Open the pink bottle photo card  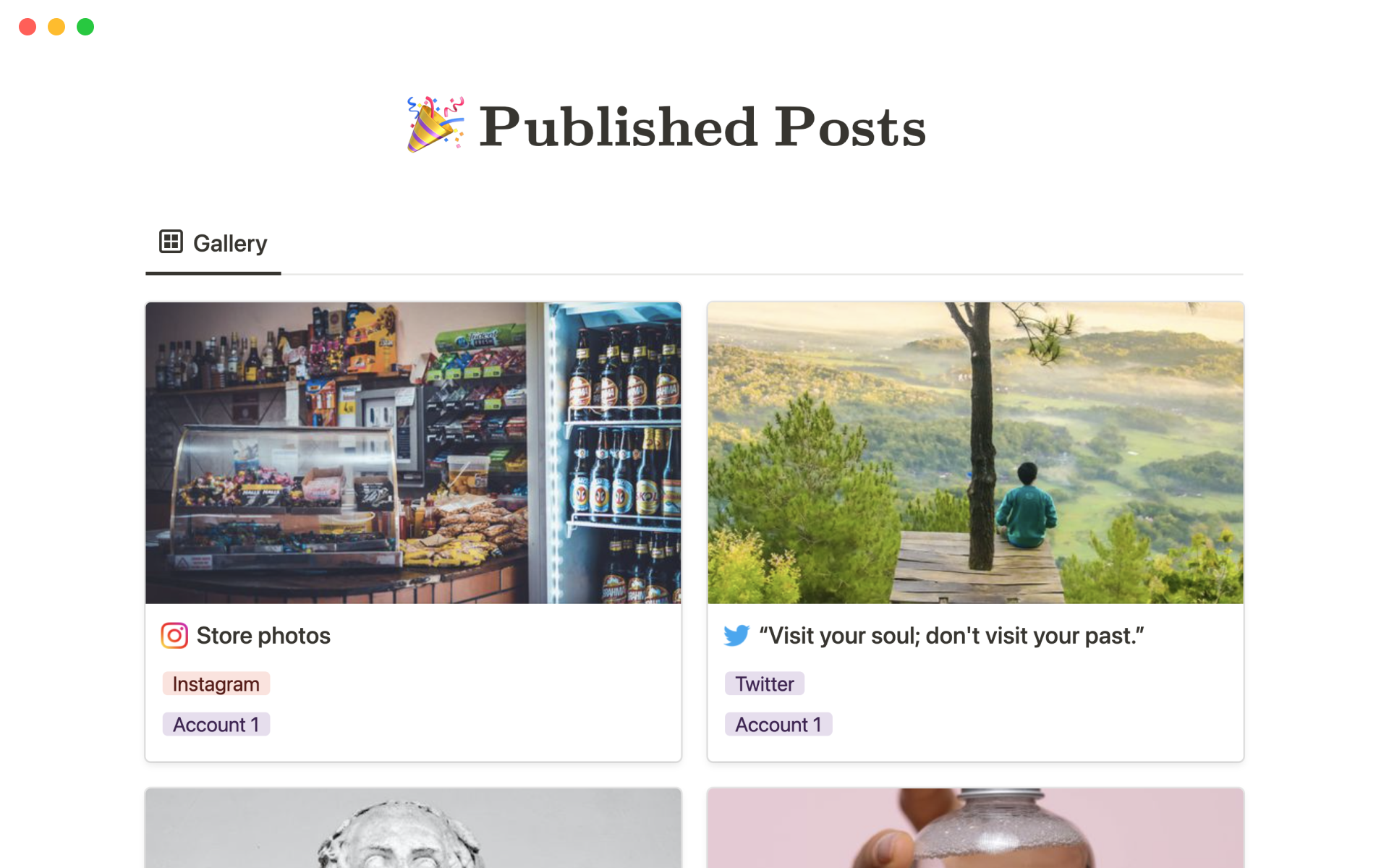(x=975, y=828)
